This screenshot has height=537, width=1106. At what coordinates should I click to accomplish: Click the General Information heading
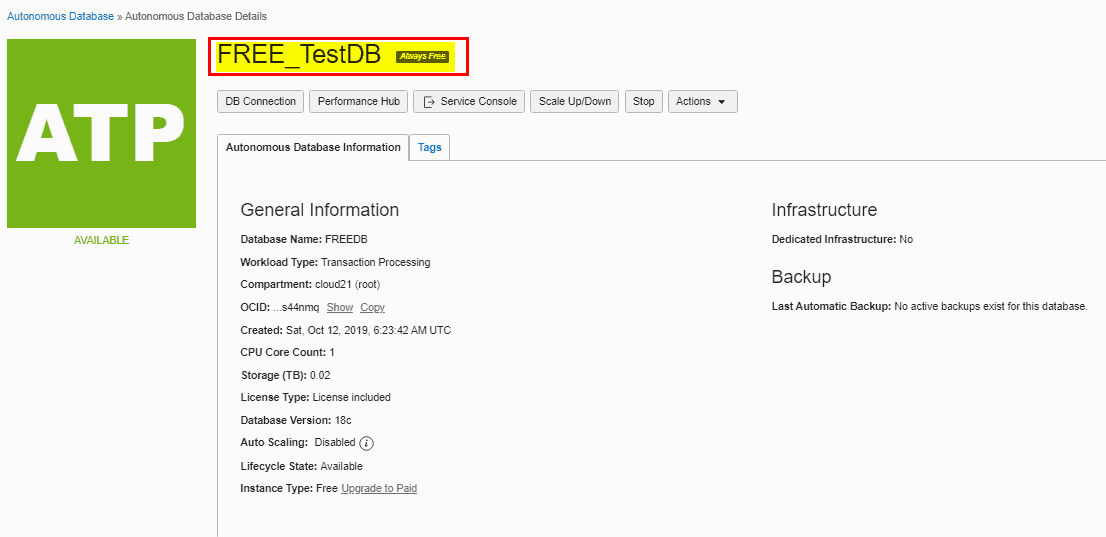click(x=319, y=210)
